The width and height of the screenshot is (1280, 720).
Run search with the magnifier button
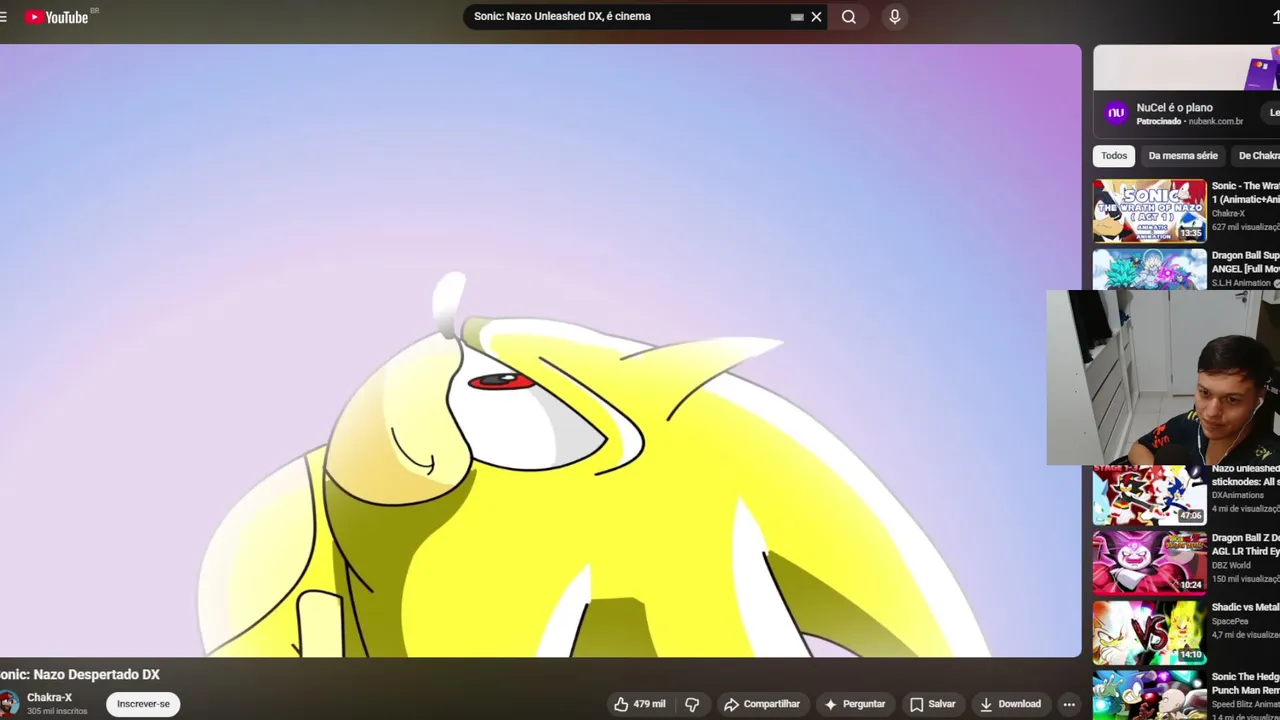[x=849, y=17]
